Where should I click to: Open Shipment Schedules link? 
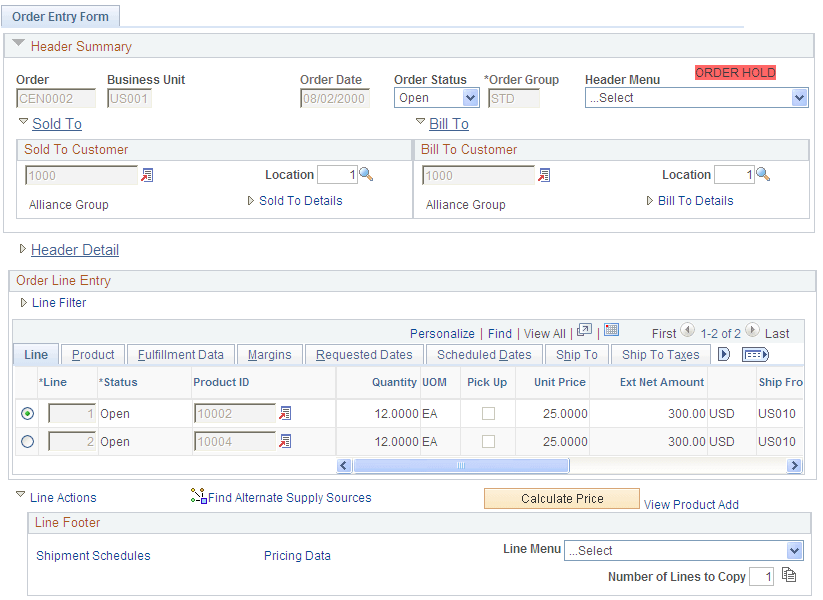click(x=93, y=555)
